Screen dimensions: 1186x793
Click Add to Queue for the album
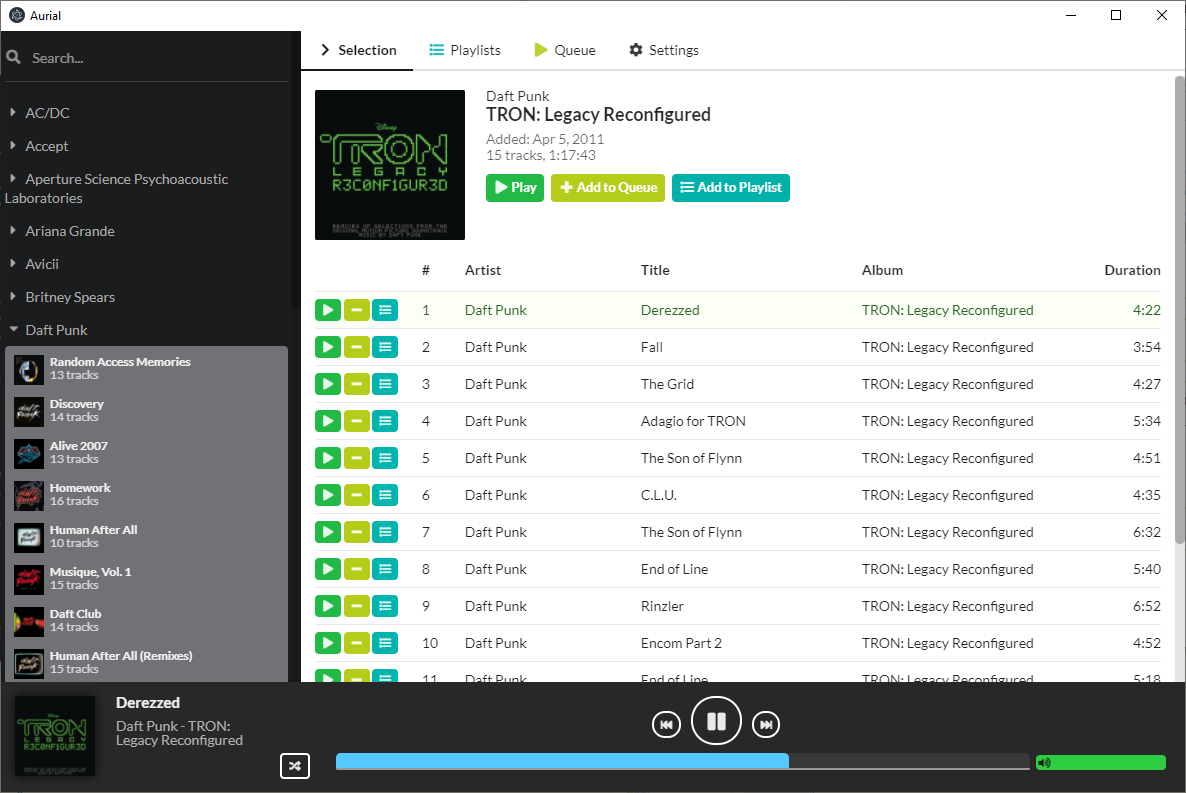point(608,188)
